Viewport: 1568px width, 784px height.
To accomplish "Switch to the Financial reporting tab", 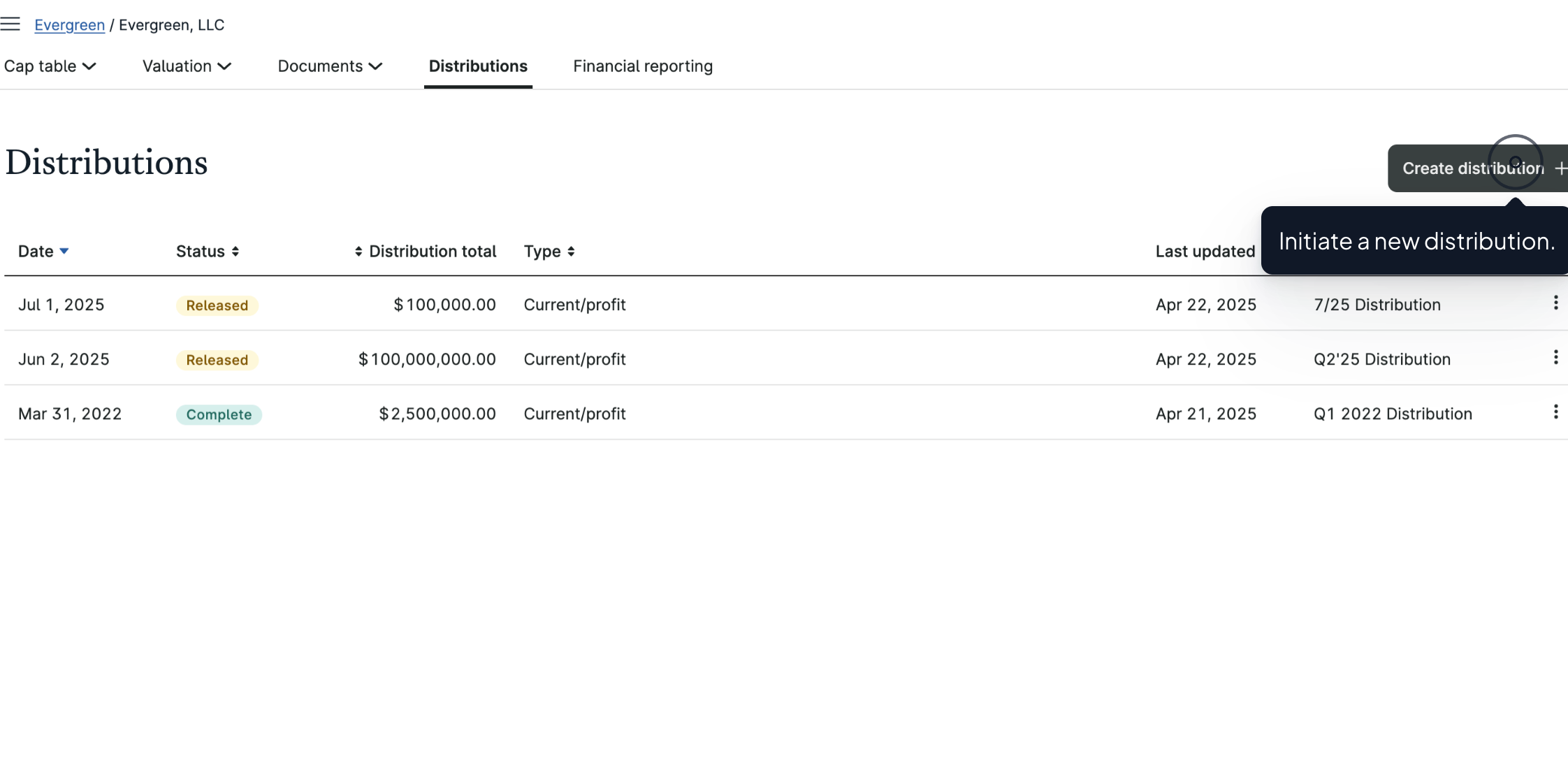I will pos(642,66).
